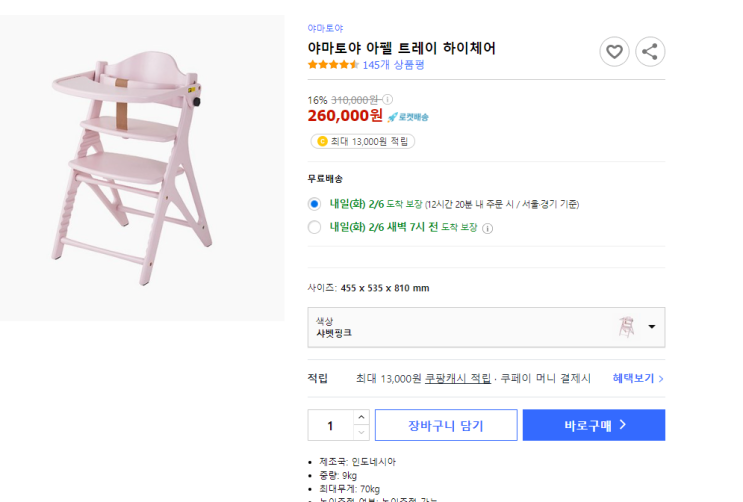Click the quantity input field
Viewport: 743px width, 502px height.
pyautogui.click(x=330, y=425)
